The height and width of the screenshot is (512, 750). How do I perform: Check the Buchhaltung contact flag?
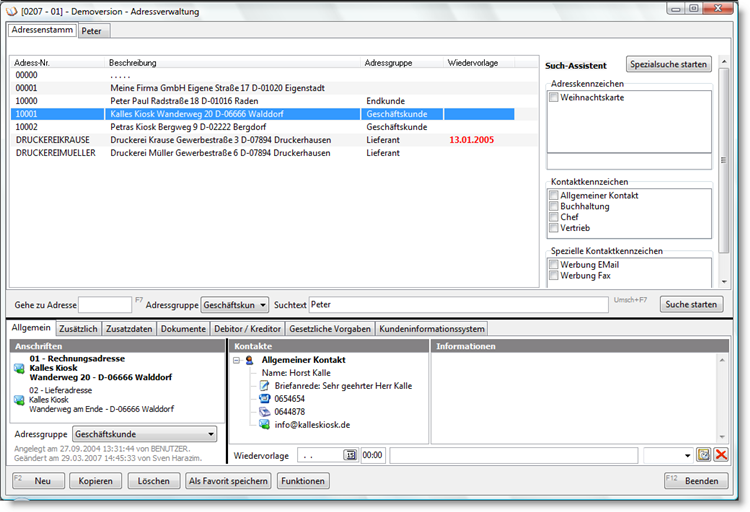pyautogui.click(x=554, y=205)
